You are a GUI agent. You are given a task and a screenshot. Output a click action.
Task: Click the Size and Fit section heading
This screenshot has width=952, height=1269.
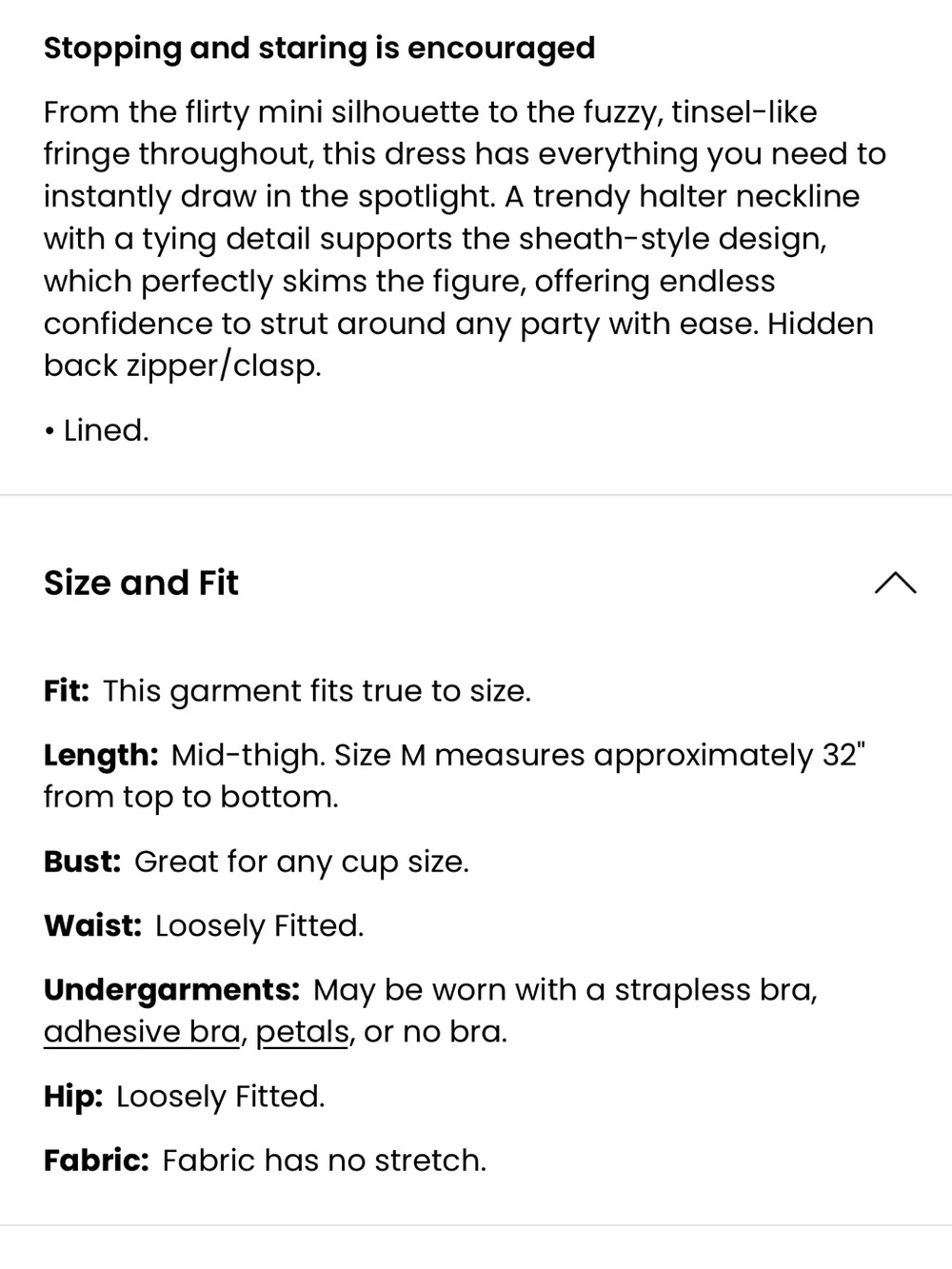pyautogui.click(x=141, y=583)
